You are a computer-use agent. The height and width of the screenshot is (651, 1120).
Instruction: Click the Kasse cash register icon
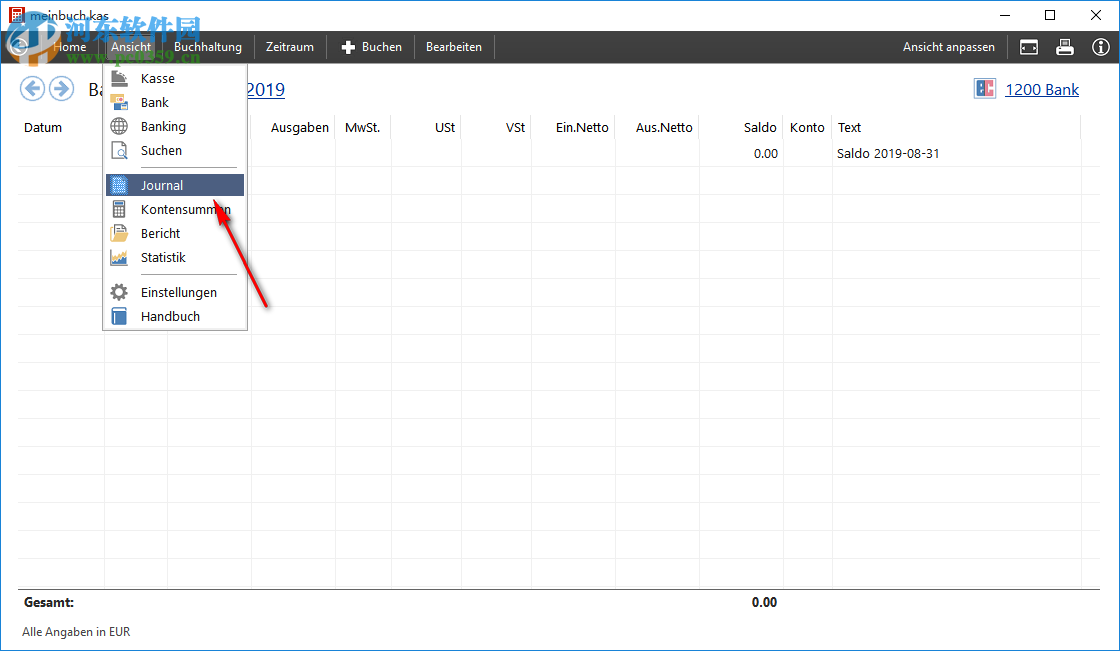pyautogui.click(x=119, y=79)
